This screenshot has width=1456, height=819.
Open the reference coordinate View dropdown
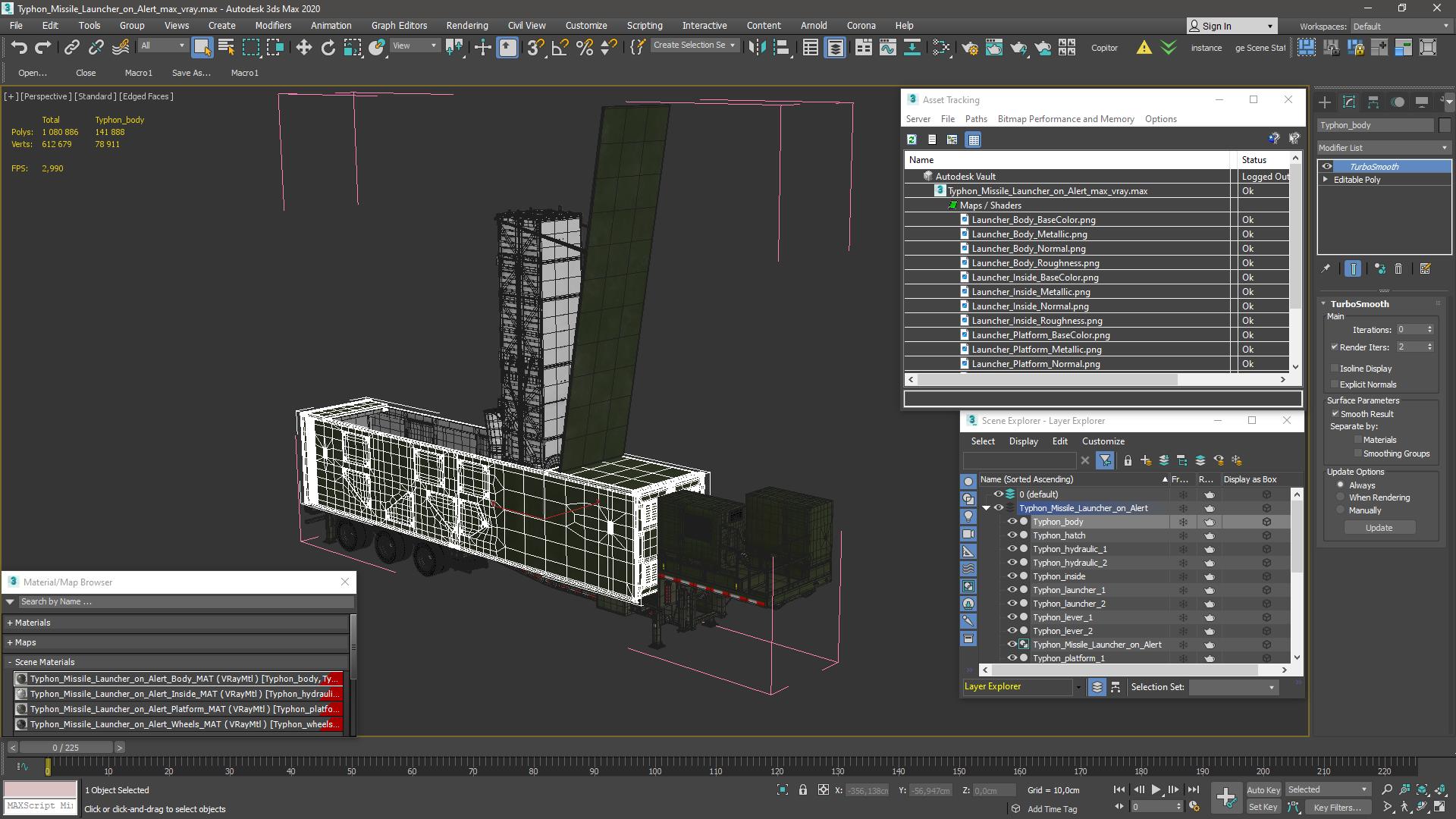point(414,46)
